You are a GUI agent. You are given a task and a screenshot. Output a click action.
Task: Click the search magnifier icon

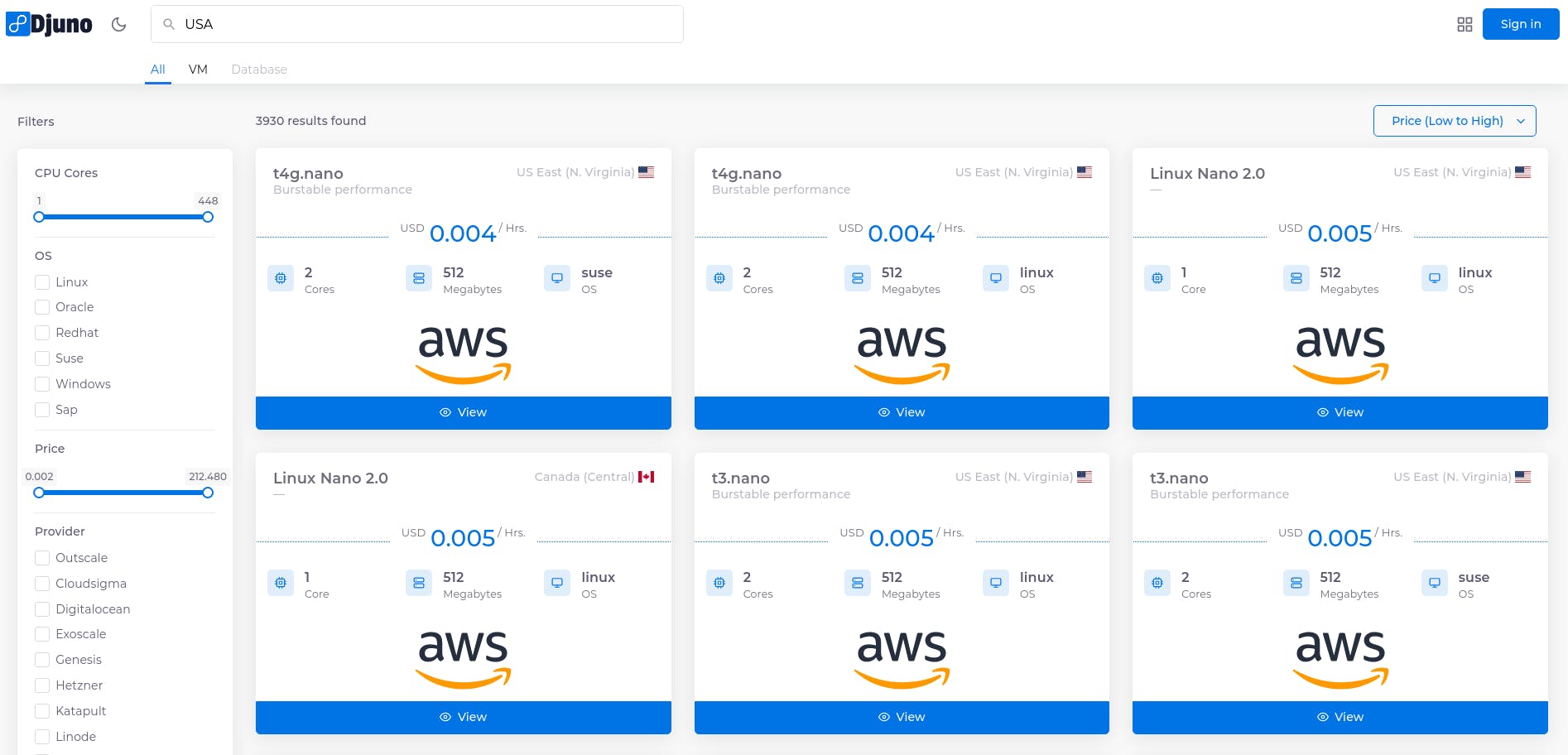pyautogui.click(x=169, y=24)
